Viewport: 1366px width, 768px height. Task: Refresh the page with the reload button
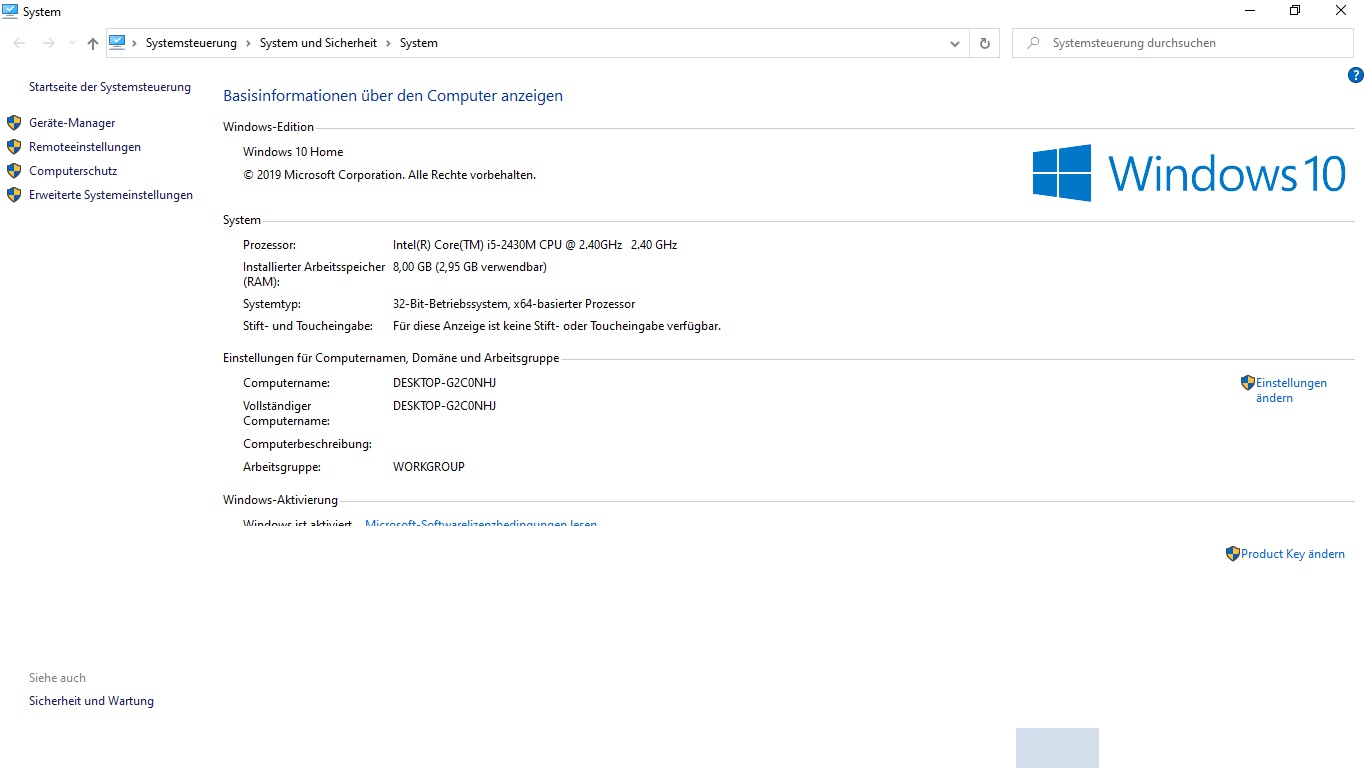click(x=985, y=43)
